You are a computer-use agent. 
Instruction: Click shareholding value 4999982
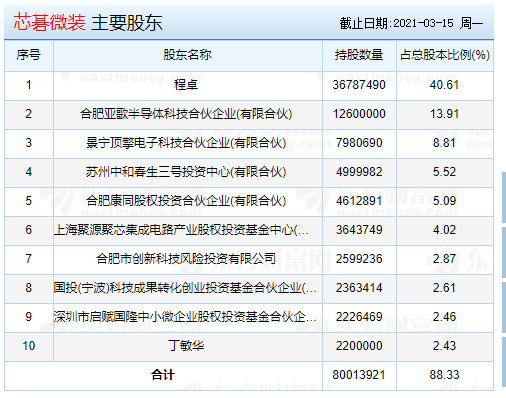click(359, 172)
